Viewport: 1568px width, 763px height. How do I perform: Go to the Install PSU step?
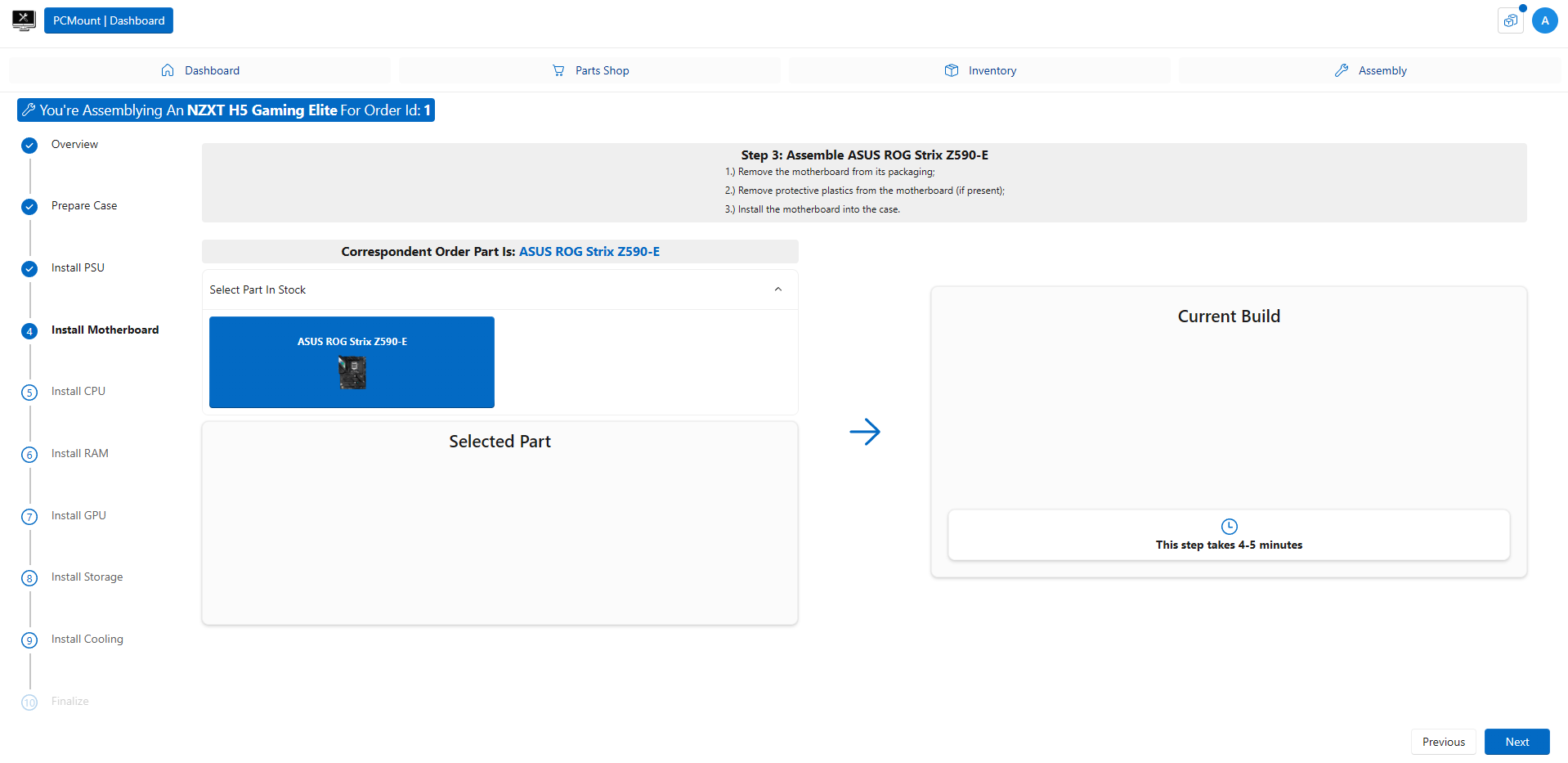pos(78,268)
